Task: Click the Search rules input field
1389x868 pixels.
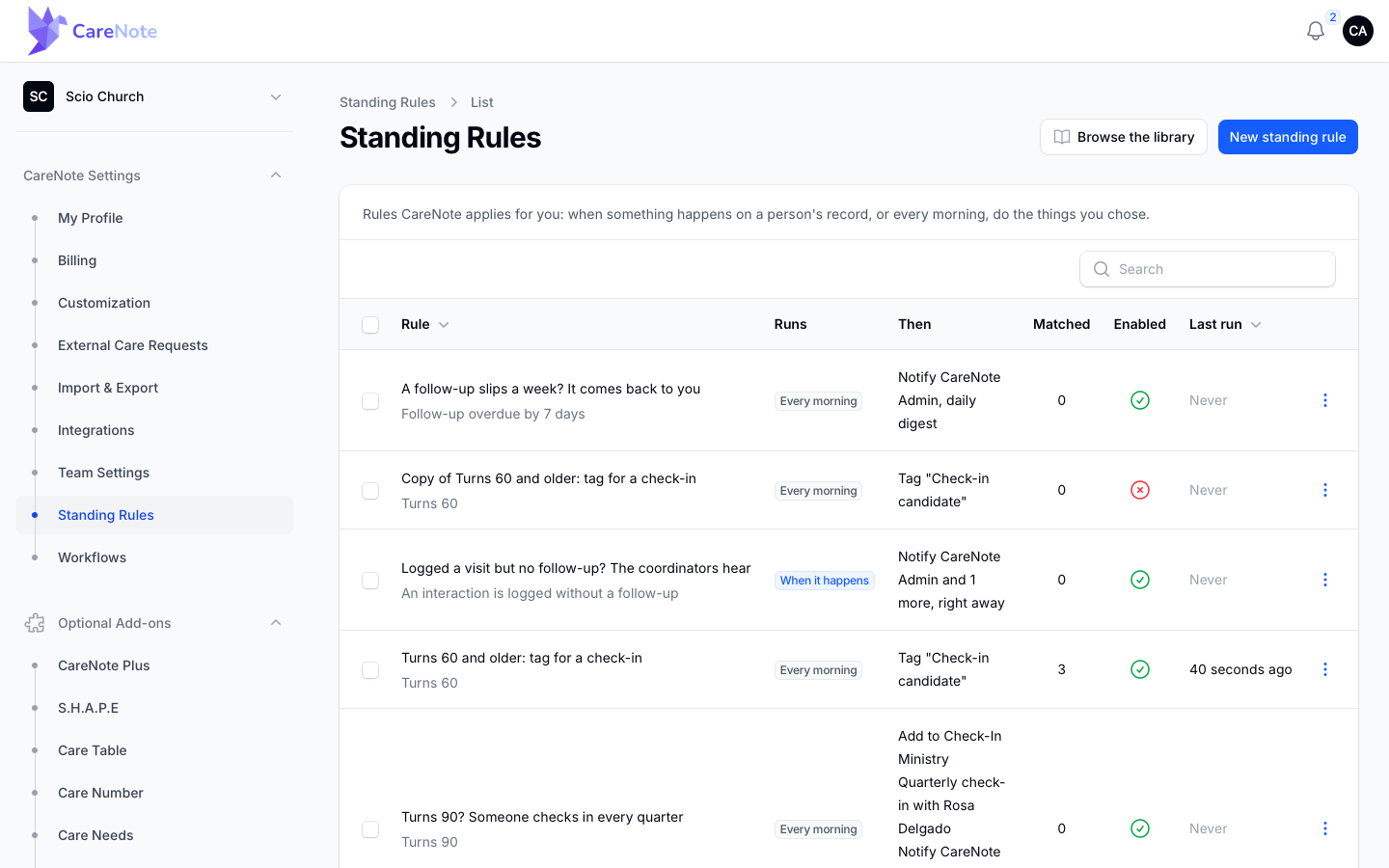Action: 1208,269
